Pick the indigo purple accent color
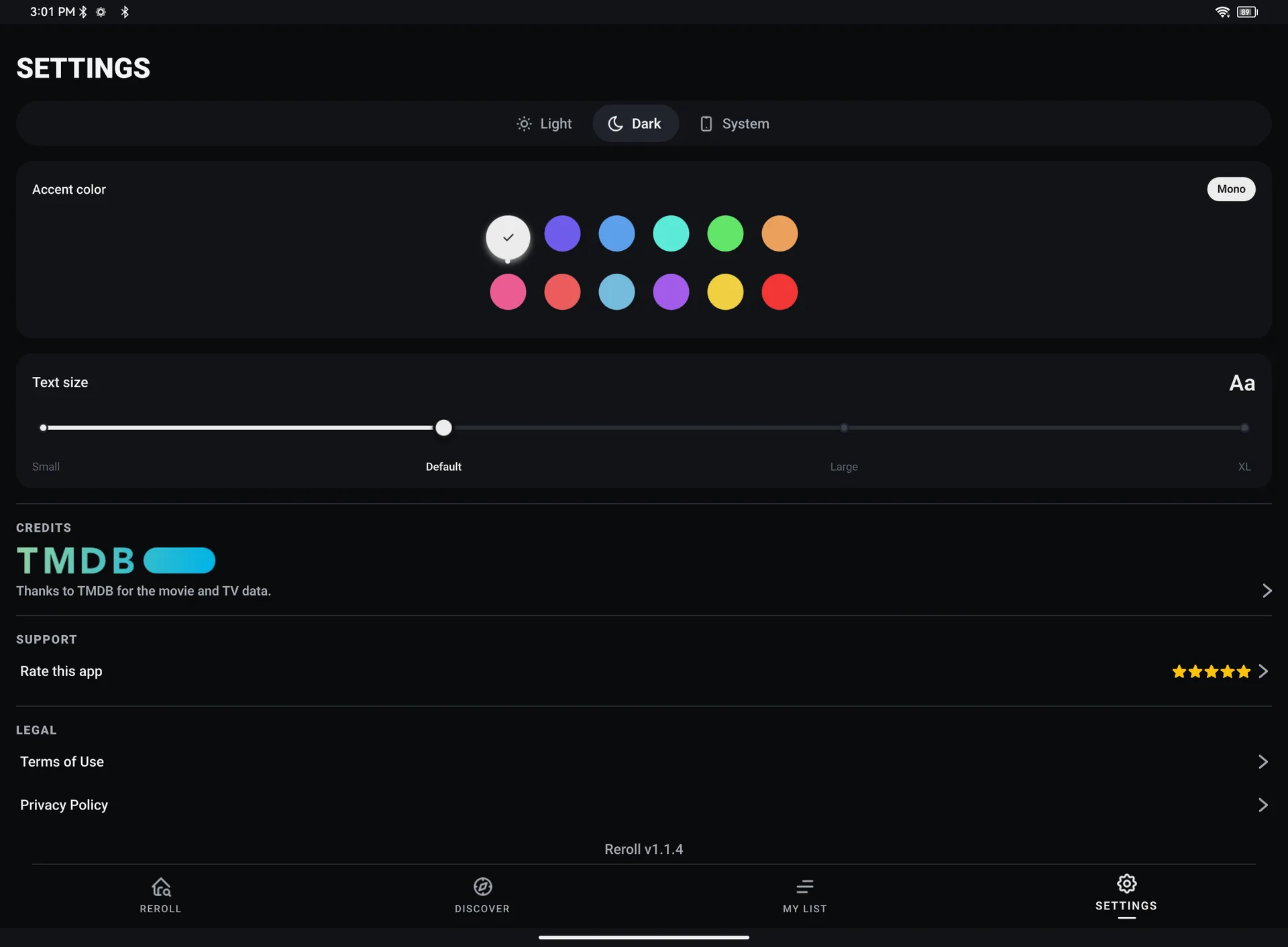The width and height of the screenshot is (1288, 947). (x=562, y=233)
